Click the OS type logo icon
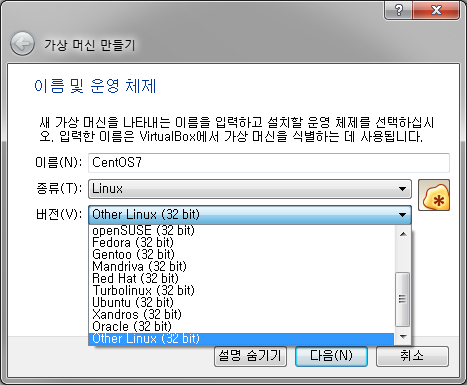This screenshot has width=467, height=385. pos(434,195)
